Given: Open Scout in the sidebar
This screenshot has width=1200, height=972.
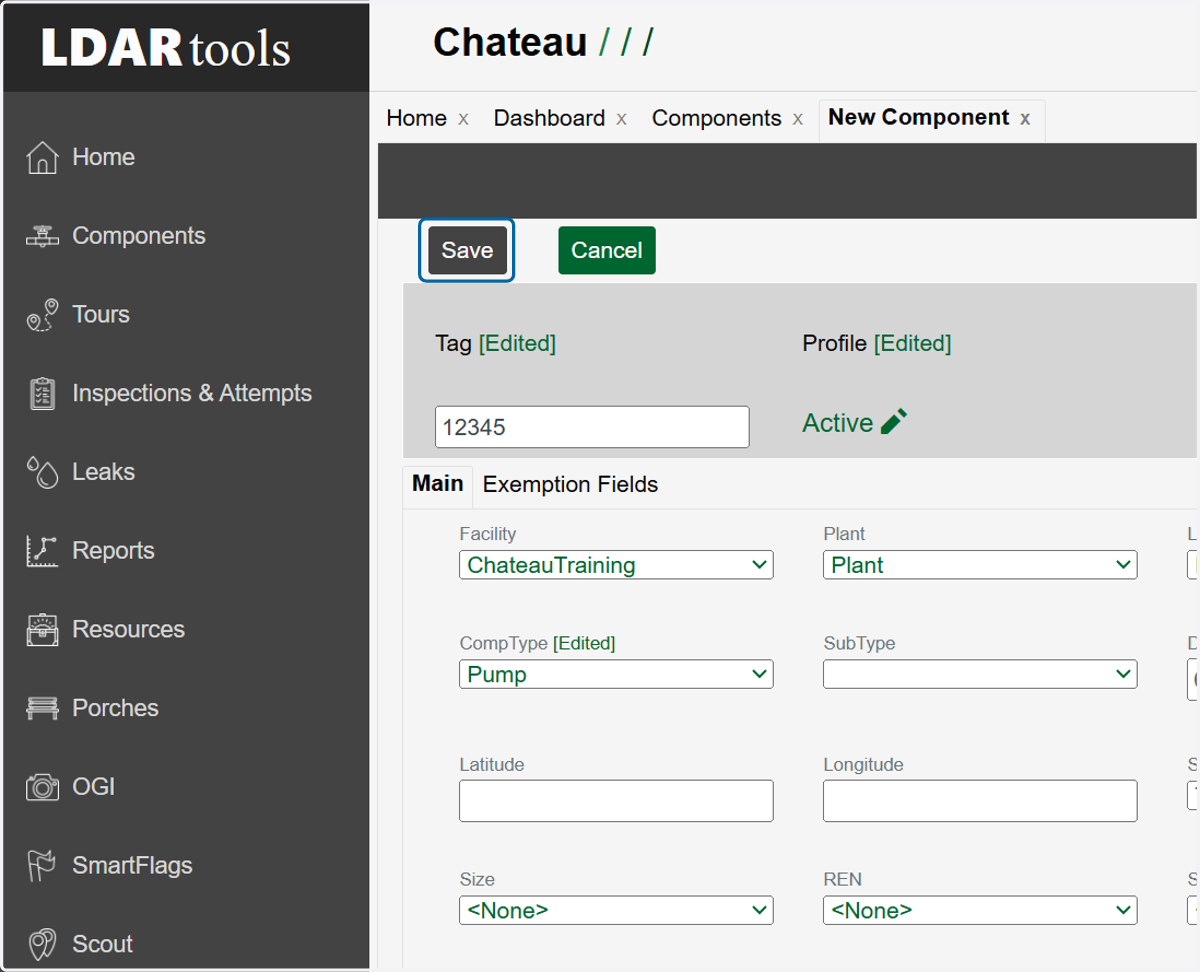Looking at the screenshot, I should coord(102,944).
